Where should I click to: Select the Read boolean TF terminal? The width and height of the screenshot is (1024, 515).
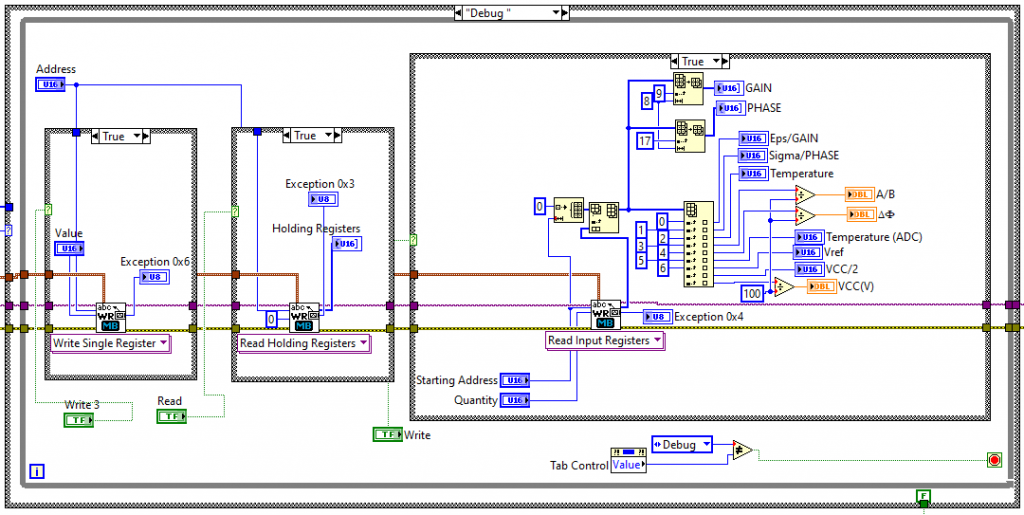pos(171,416)
